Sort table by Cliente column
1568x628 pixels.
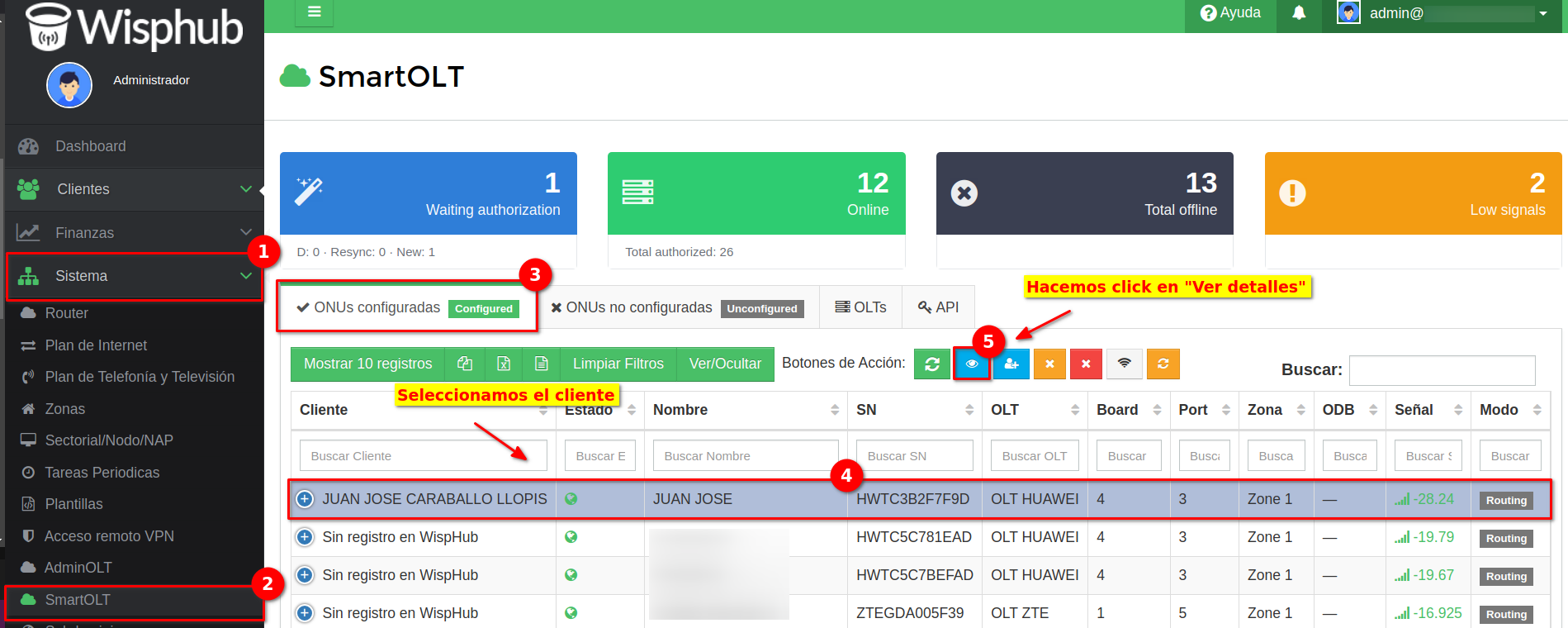pos(423,410)
